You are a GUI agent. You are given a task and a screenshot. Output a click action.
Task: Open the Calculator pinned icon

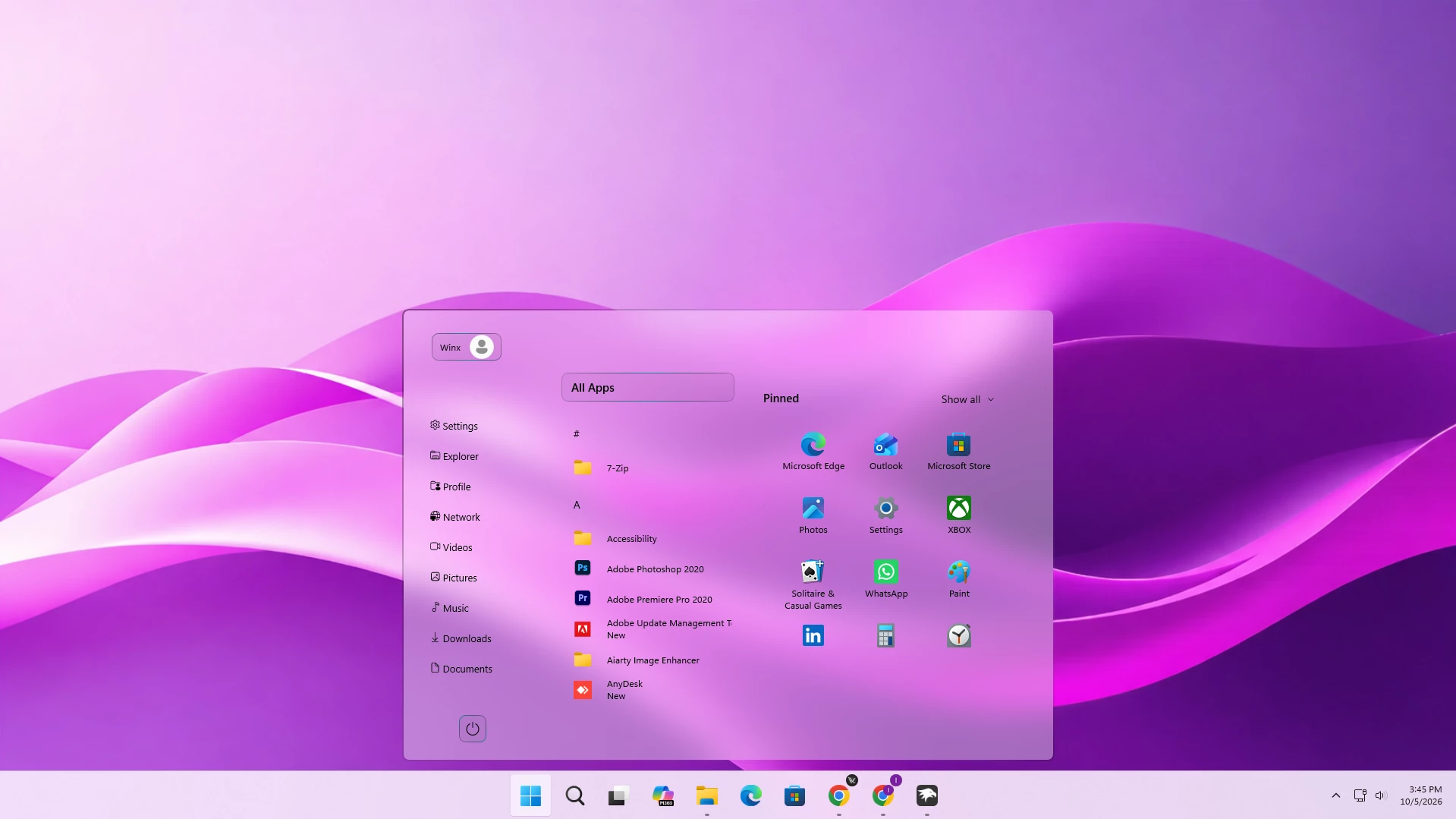[885, 635]
